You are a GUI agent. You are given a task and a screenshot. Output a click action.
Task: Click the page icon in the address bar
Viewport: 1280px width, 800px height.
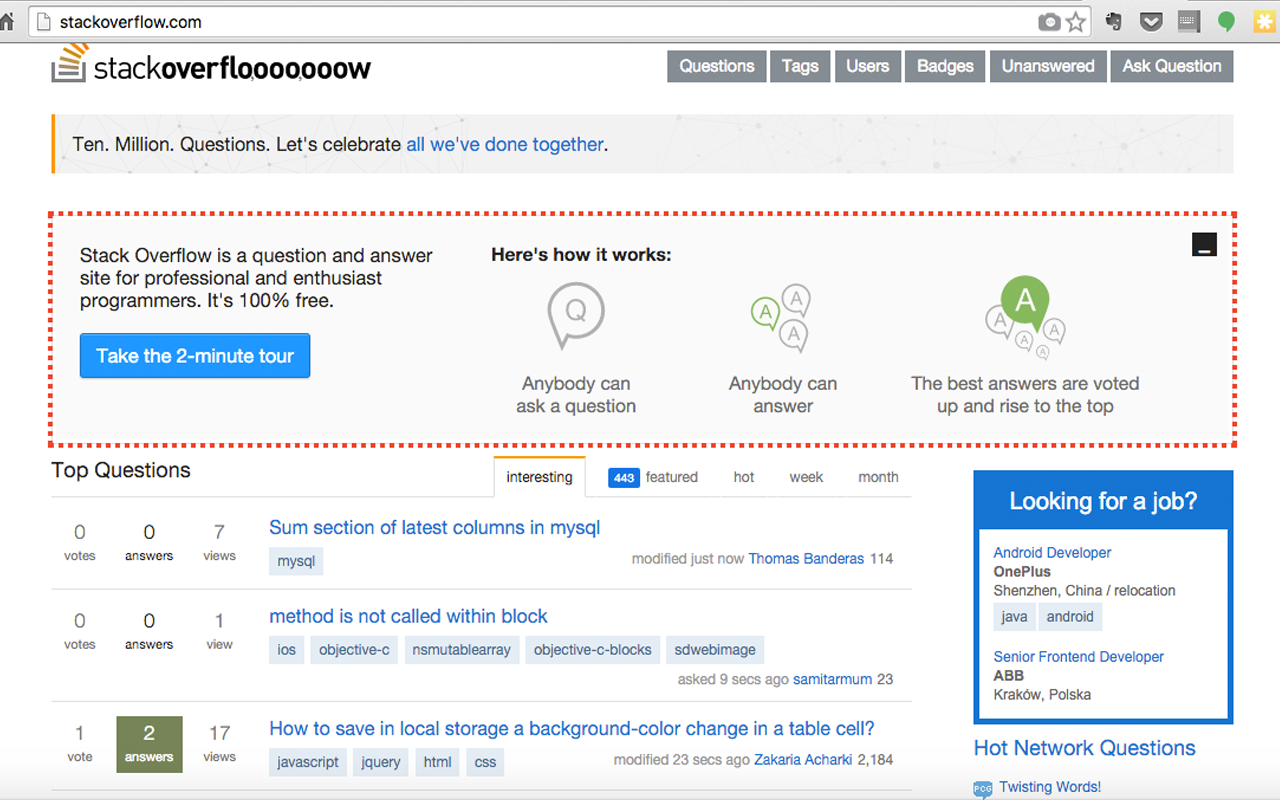(42, 21)
